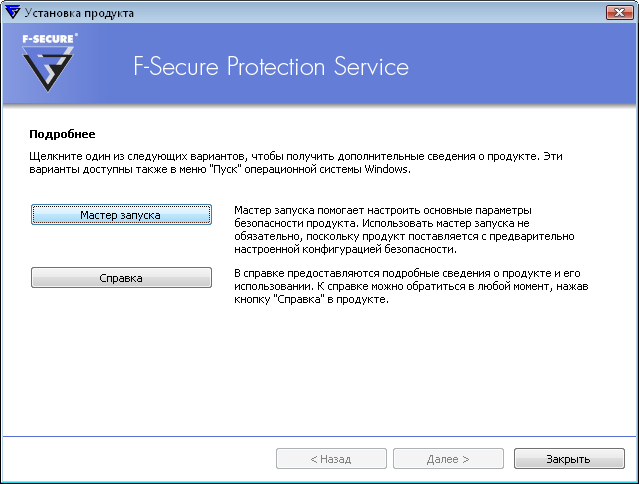The height and width of the screenshot is (484, 639).
Task: Click the empty blue banner area right of the title
Action: (x=530, y=68)
